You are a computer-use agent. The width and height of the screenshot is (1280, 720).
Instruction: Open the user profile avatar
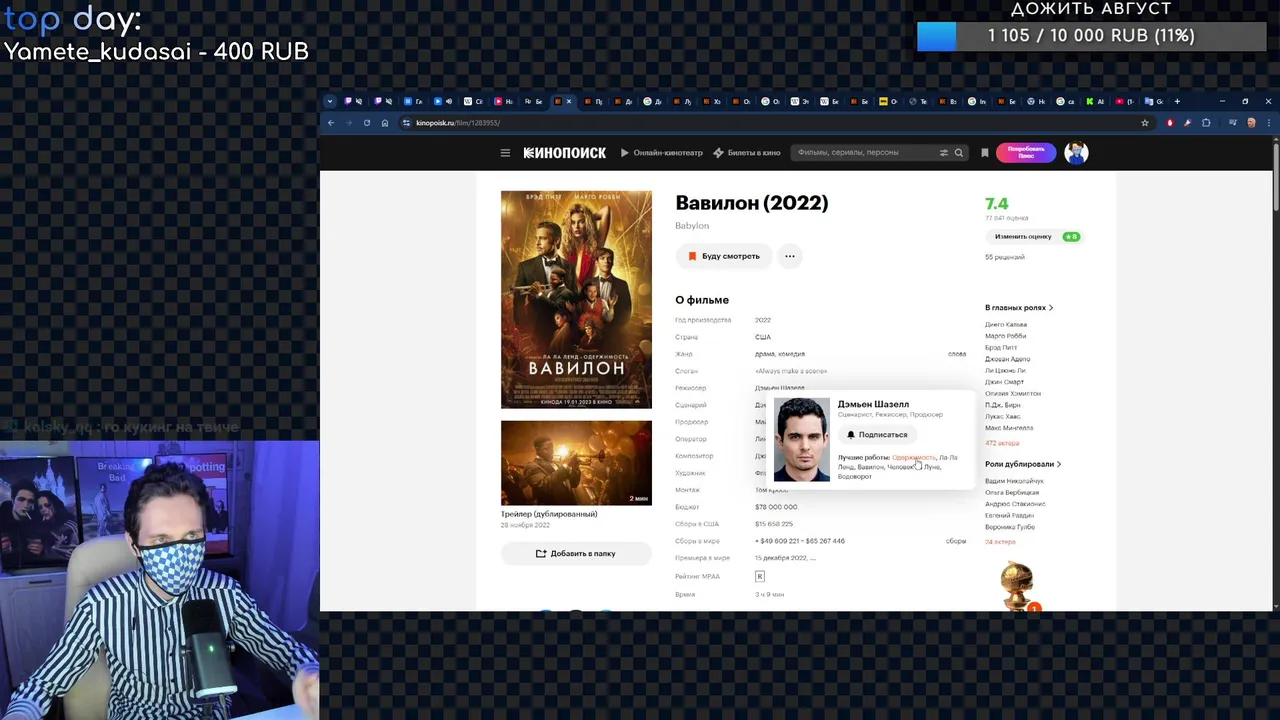(x=1076, y=153)
